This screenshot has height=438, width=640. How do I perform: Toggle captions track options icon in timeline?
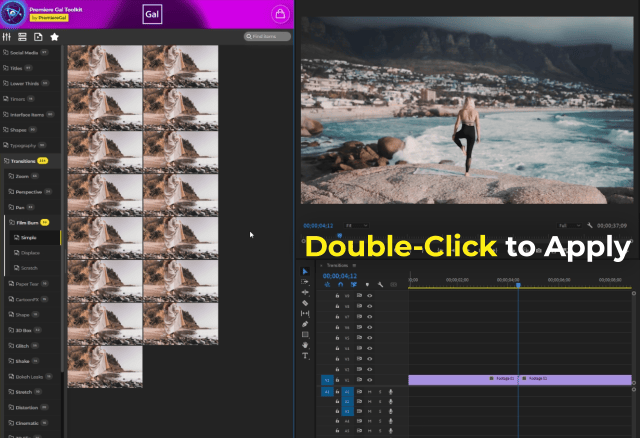coord(393,285)
